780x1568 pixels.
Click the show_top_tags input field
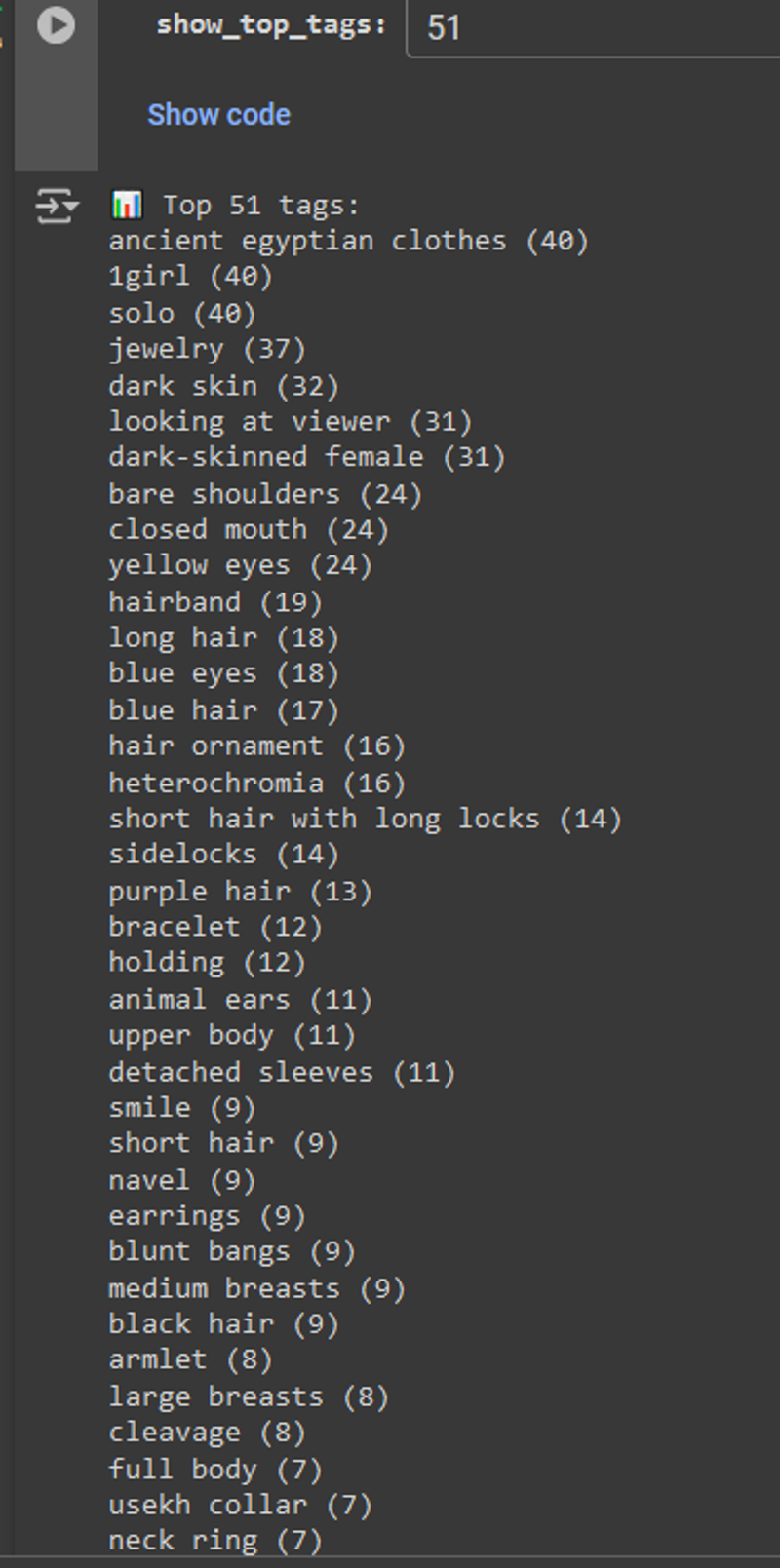[x=593, y=27]
